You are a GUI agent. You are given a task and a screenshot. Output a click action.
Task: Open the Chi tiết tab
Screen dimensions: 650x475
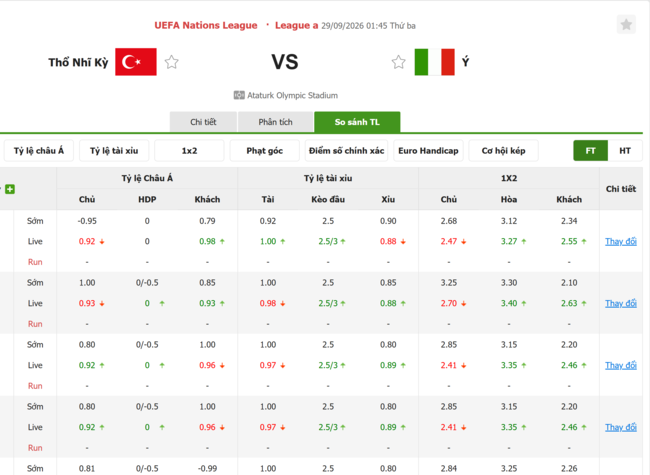(x=203, y=122)
